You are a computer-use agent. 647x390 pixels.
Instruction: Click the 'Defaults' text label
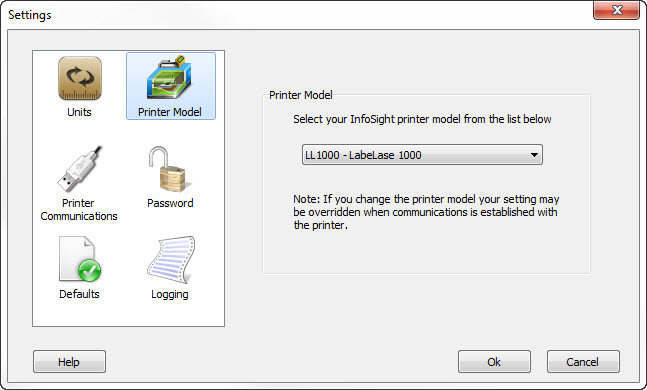tap(79, 294)
